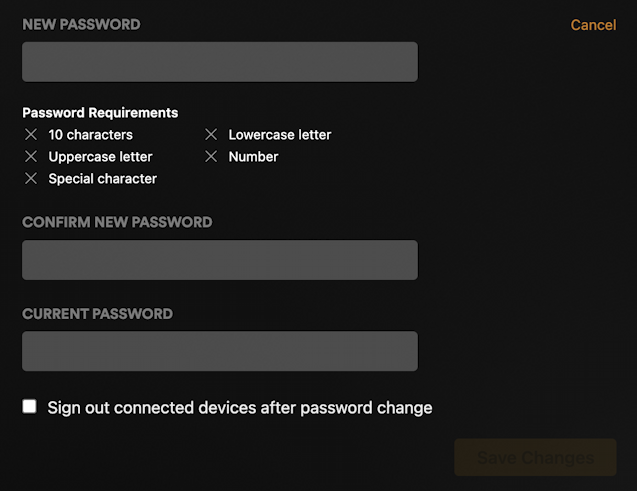
Task: Click the Lowercase letter requirement text
Action: coord(280,134)
